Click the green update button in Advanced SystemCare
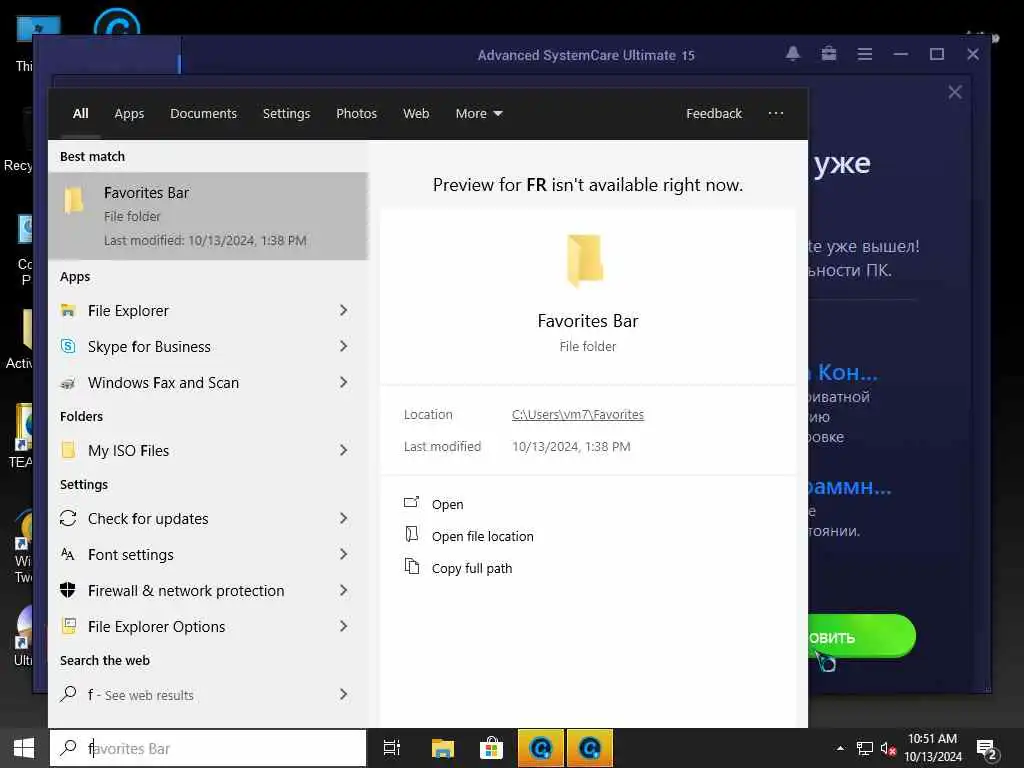 pos(861,636)
